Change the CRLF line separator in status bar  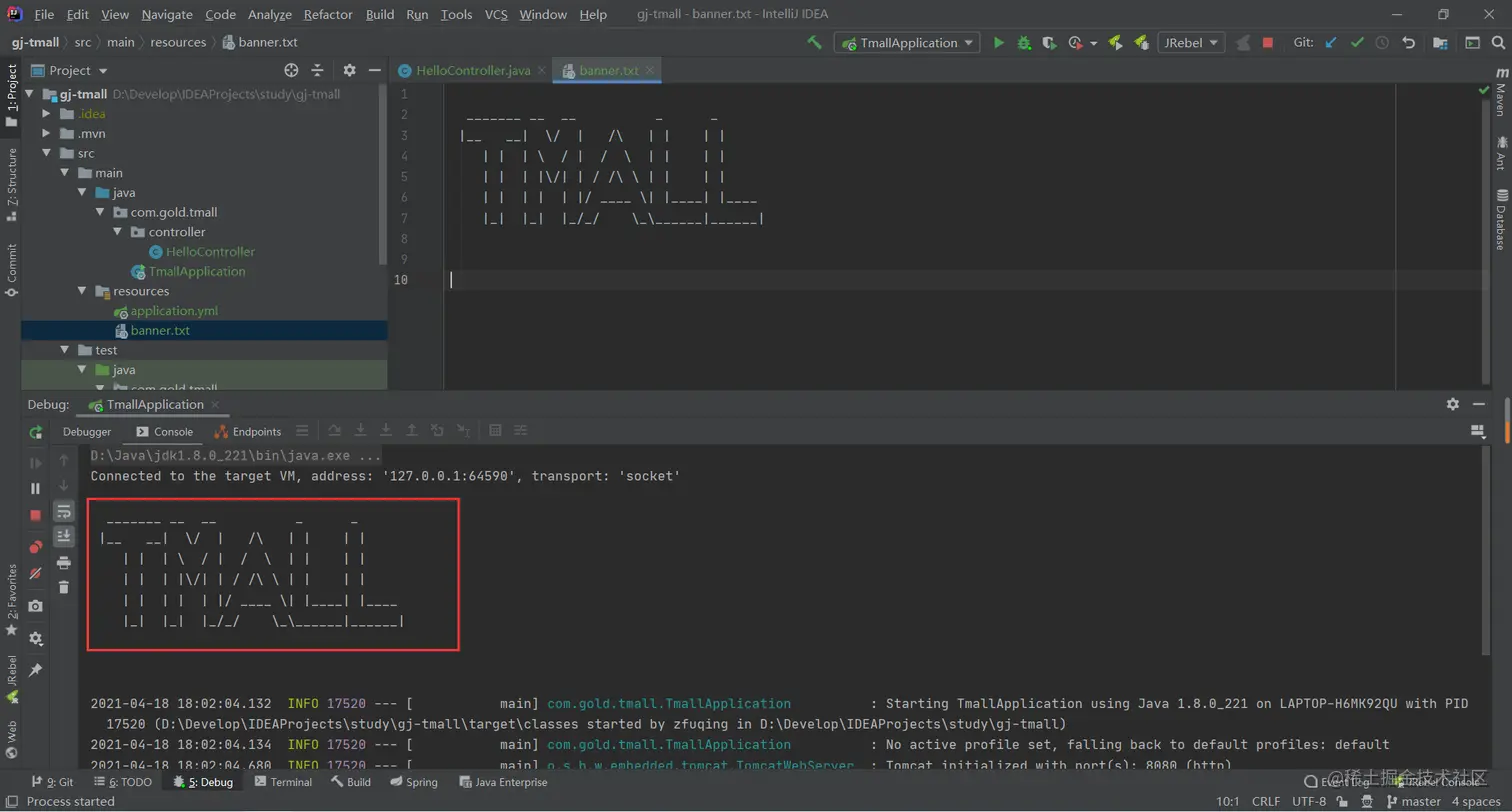[x=1265, y=802]
